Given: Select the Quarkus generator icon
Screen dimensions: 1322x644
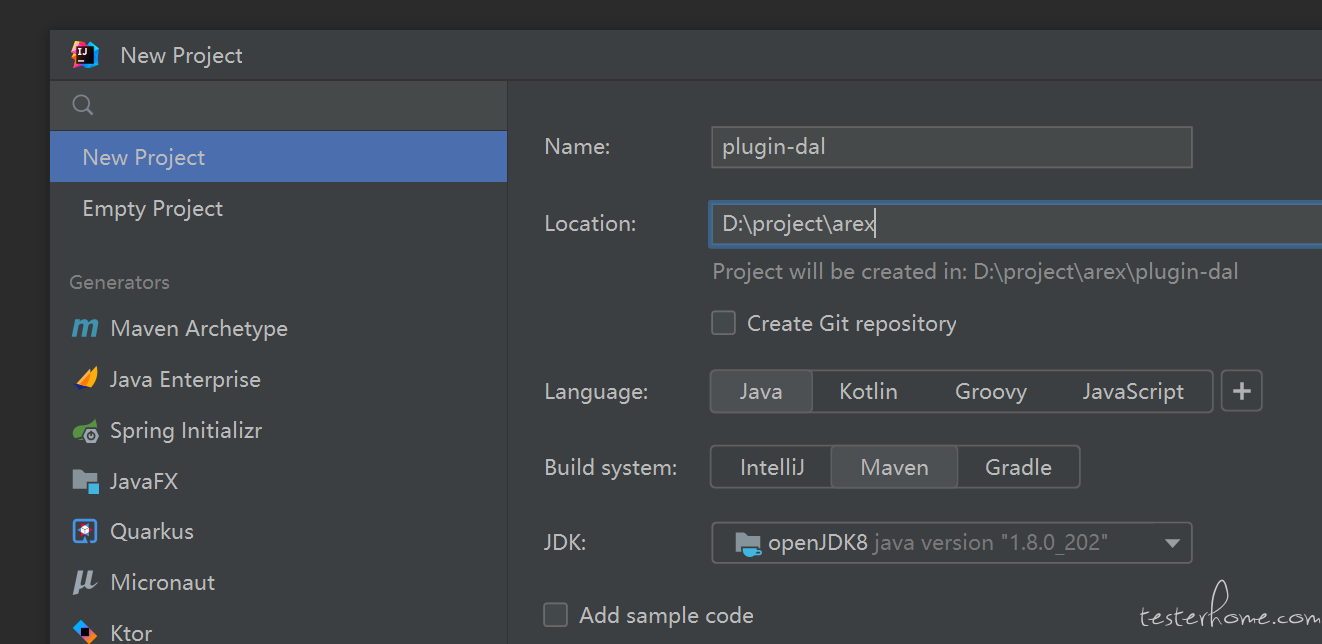Looking at the screenshot, I should pyautogui.click(x=85, y=531).
